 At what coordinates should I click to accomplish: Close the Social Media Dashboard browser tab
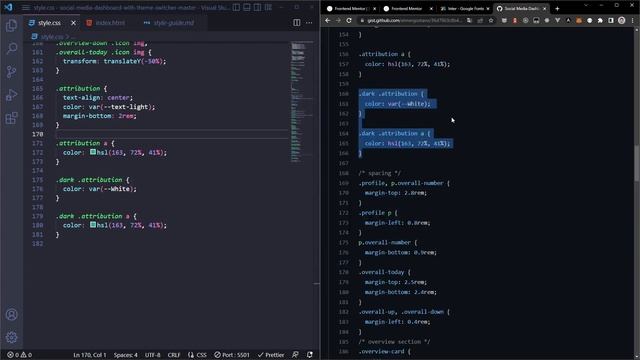pyautogui.click(x=544, y=9)
